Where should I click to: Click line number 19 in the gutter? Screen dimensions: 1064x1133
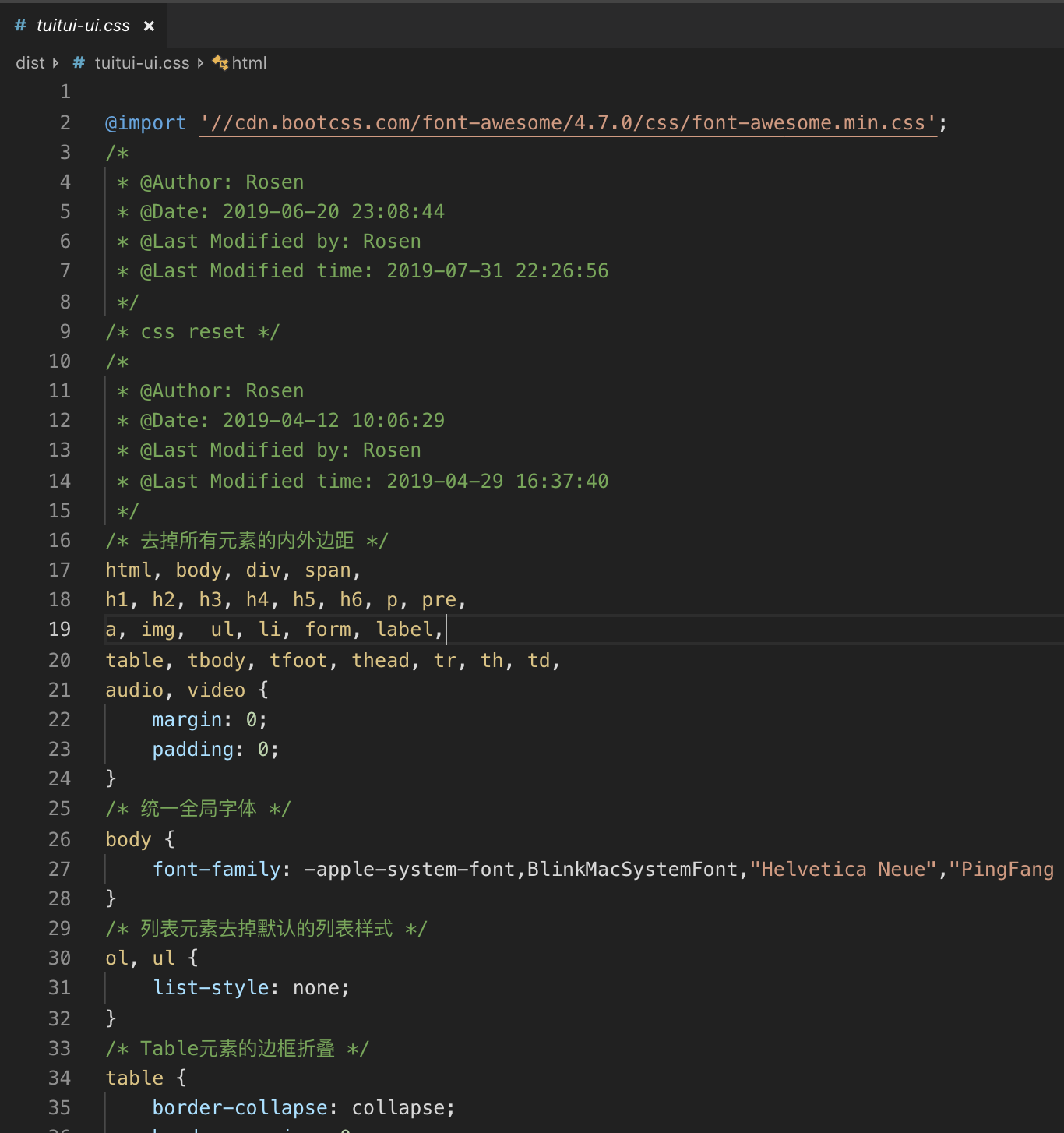(60, 630)
